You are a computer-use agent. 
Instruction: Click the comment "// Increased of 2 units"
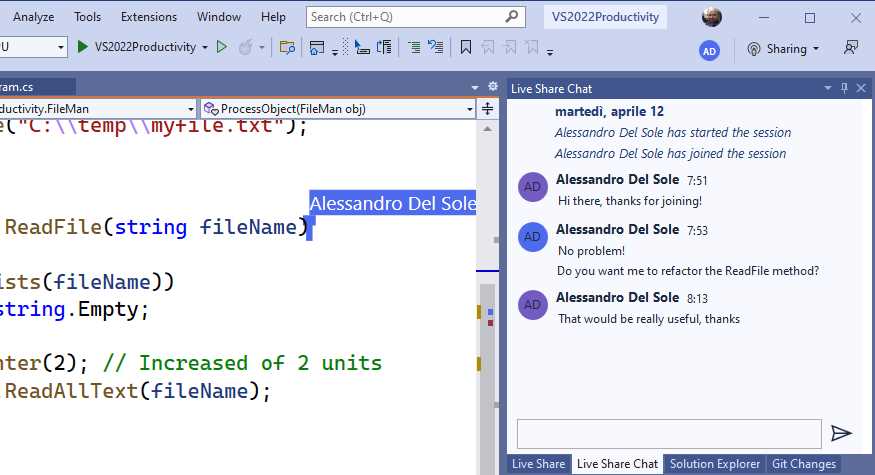(x=243, y=363)
